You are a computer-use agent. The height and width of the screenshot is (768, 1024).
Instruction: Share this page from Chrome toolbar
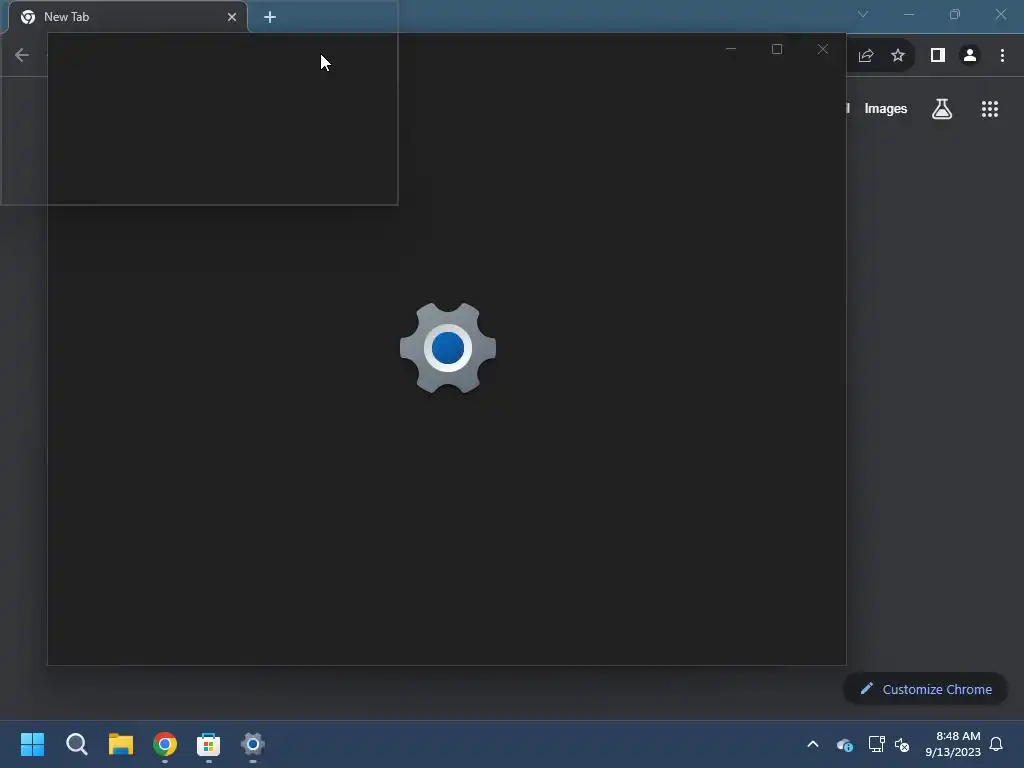click(x=866, y=56)
